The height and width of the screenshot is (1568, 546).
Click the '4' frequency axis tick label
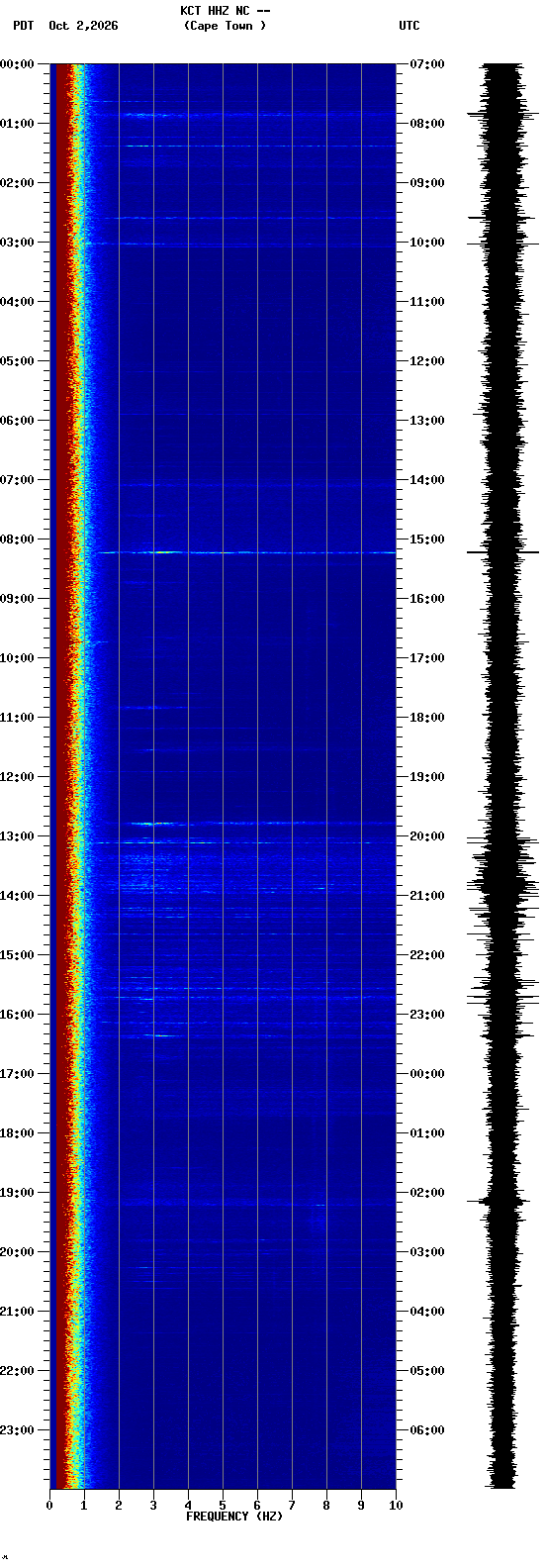[x=188, y=1506]
